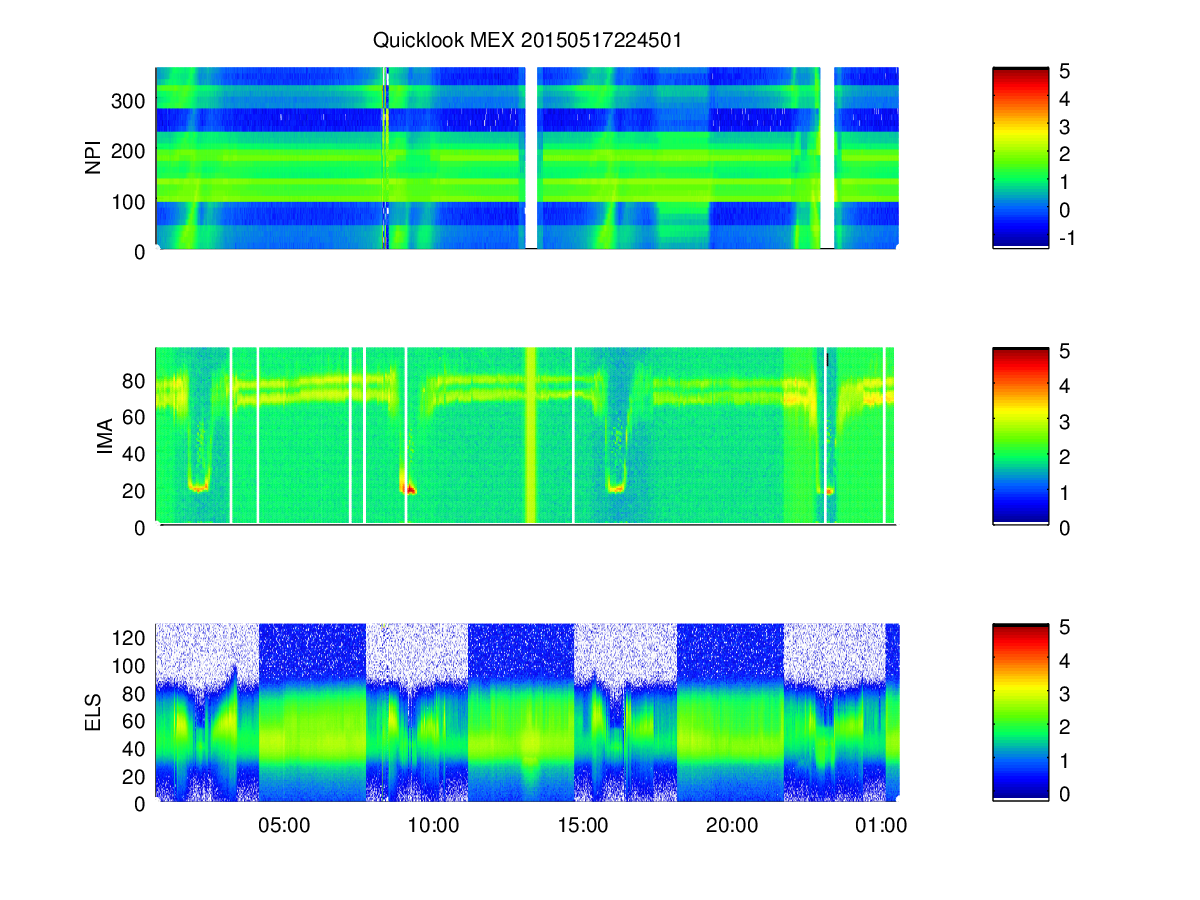Click the NPI spectrogram panel
1200x900 pixels.
point(527,158)
